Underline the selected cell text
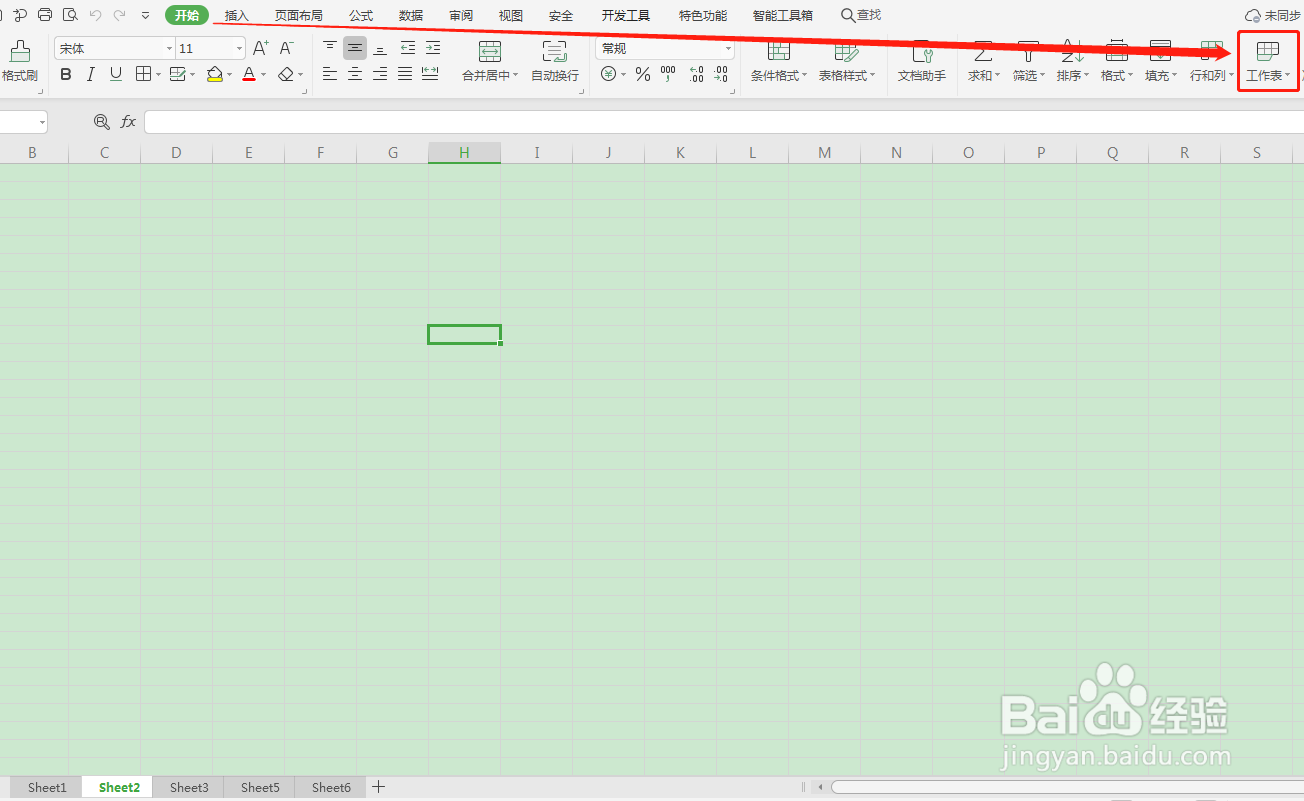 click(x=116, y=74)
